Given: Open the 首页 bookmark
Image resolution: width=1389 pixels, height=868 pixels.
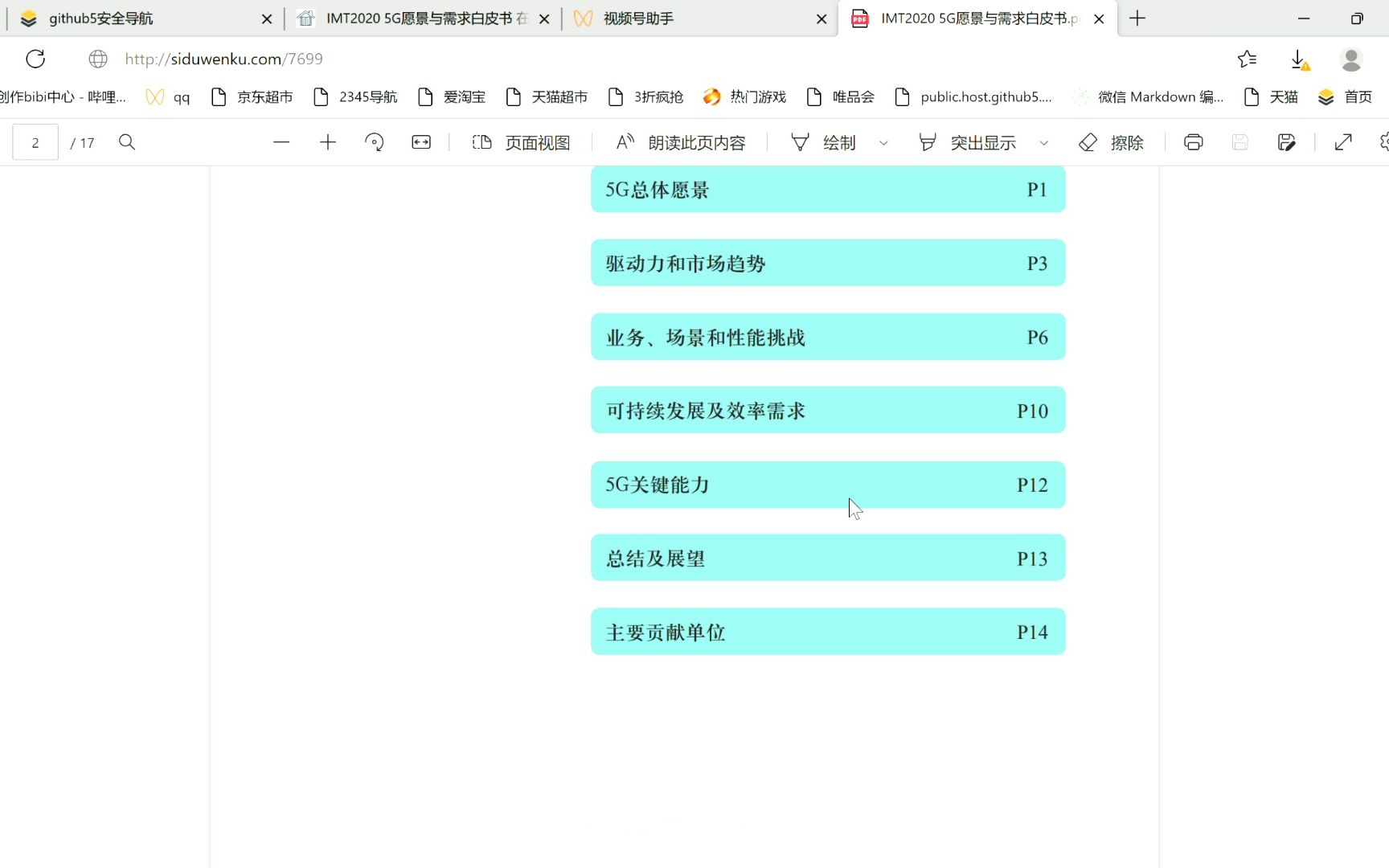Looking at the screenshot, I should (x=1346, y=97).
